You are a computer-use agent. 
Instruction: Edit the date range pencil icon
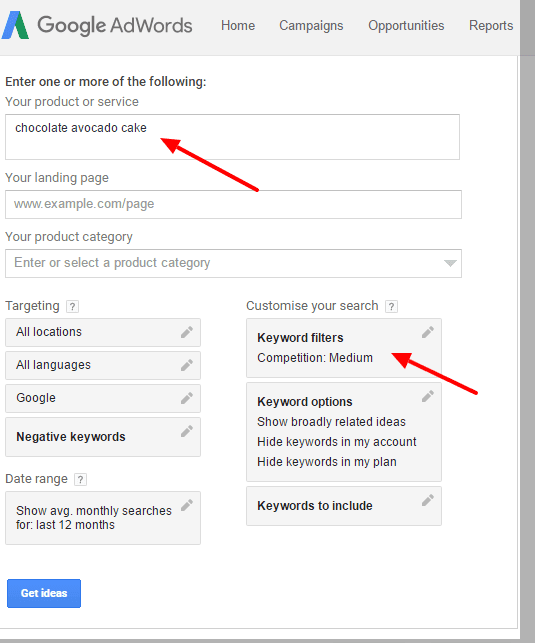[x=187, y=506]
